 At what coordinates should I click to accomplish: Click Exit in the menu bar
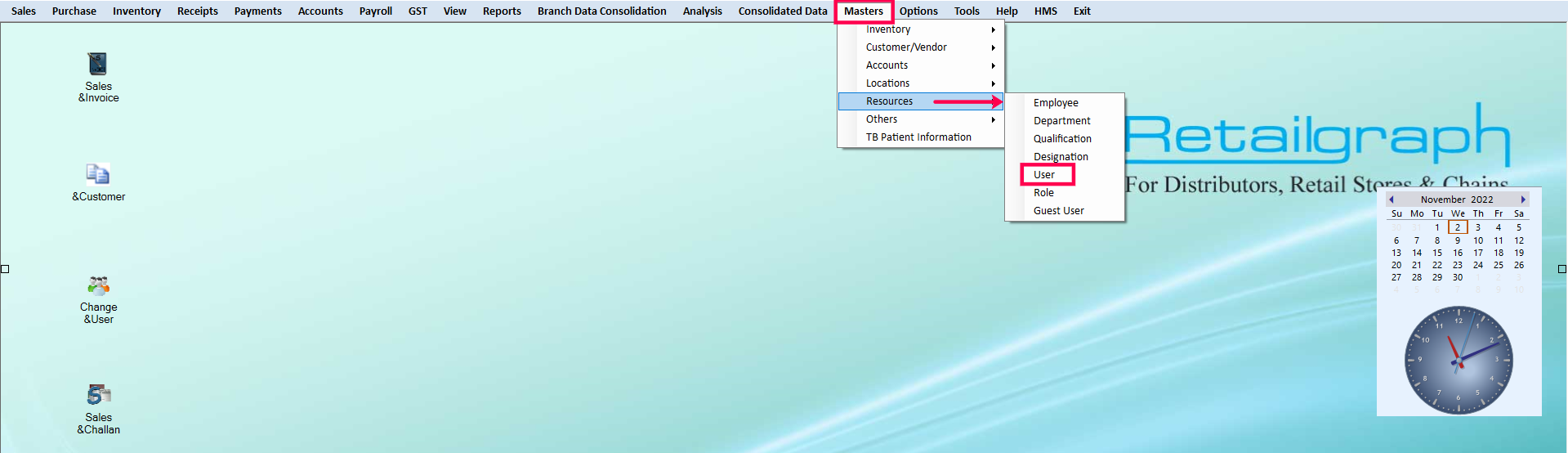[x=1082, y=11]
